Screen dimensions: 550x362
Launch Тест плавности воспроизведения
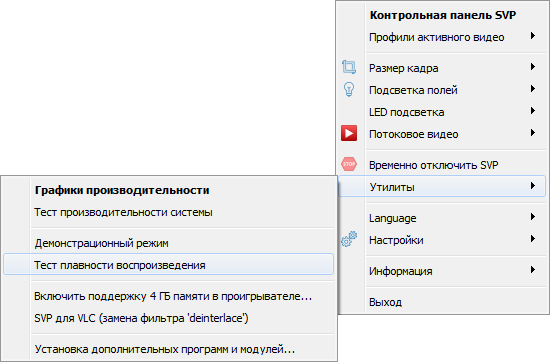click(x=168, y=265)
